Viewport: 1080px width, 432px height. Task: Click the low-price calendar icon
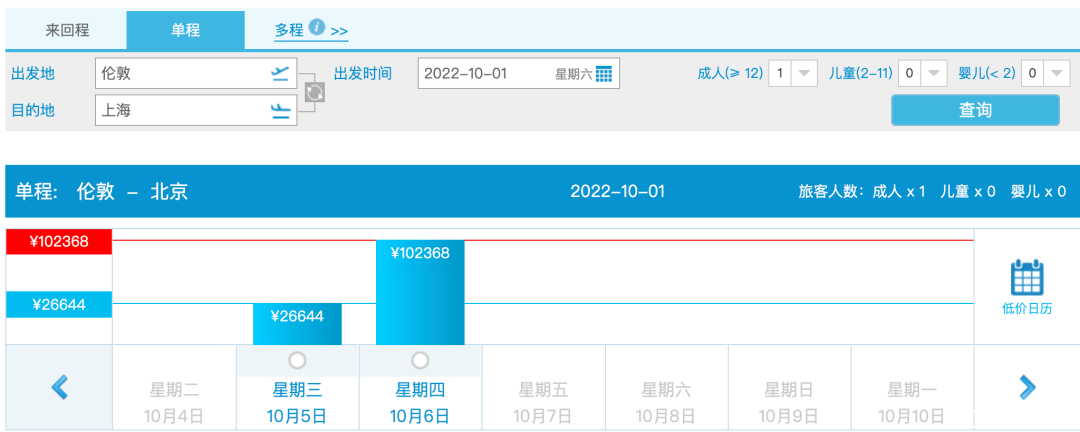(x=1026, y=277)
